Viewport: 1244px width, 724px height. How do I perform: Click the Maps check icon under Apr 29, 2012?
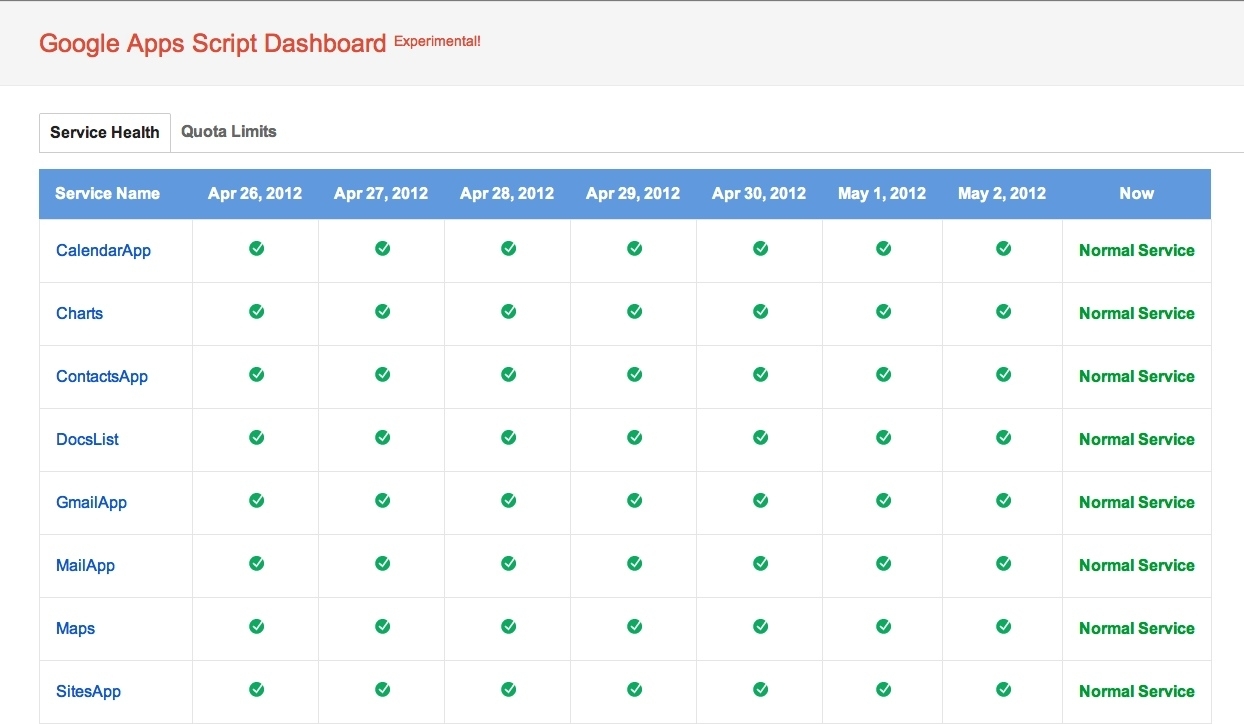[x=634, y=626]
